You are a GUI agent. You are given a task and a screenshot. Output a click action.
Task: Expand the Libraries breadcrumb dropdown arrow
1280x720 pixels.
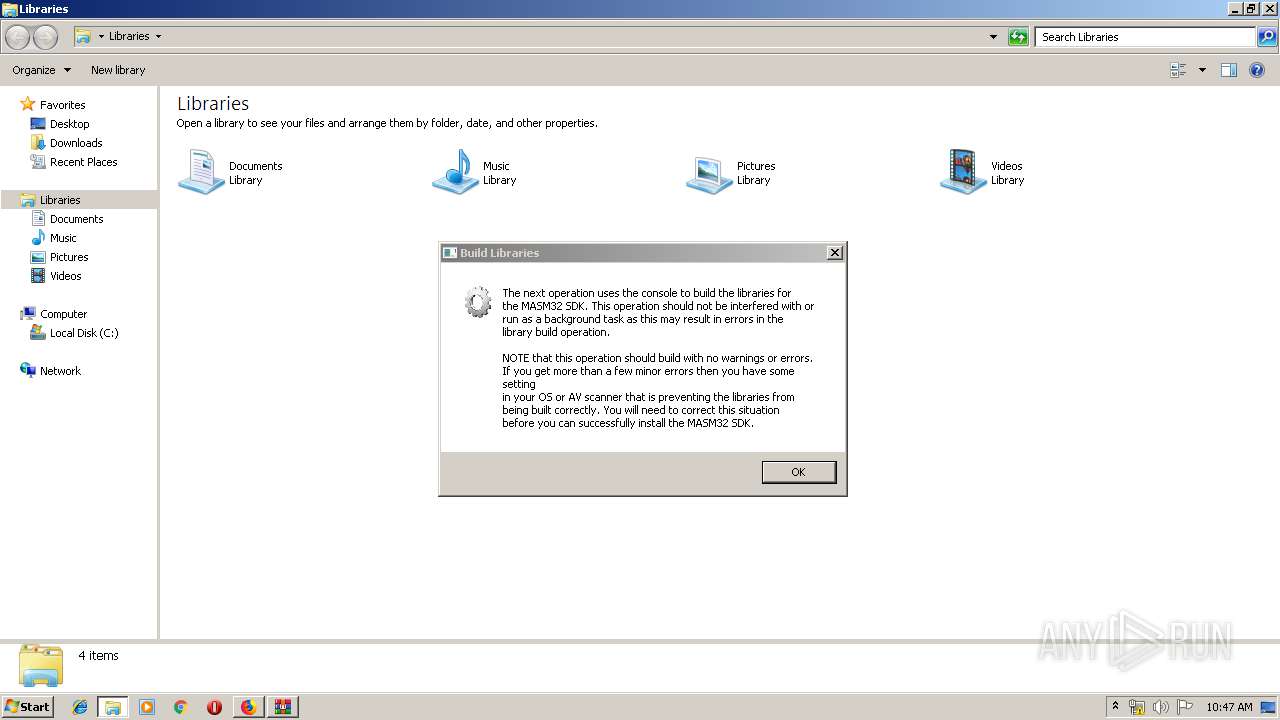[158, 36]
